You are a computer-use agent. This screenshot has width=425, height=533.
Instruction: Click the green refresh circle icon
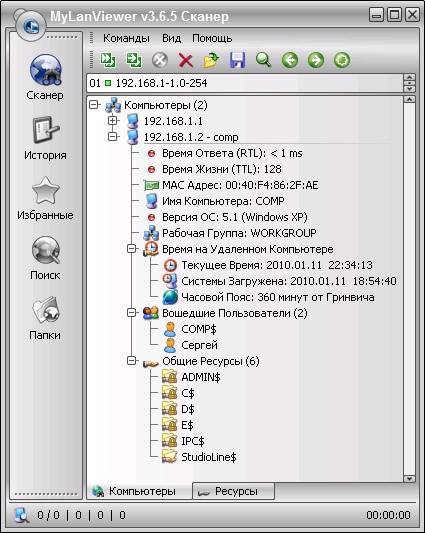(342, 61)
